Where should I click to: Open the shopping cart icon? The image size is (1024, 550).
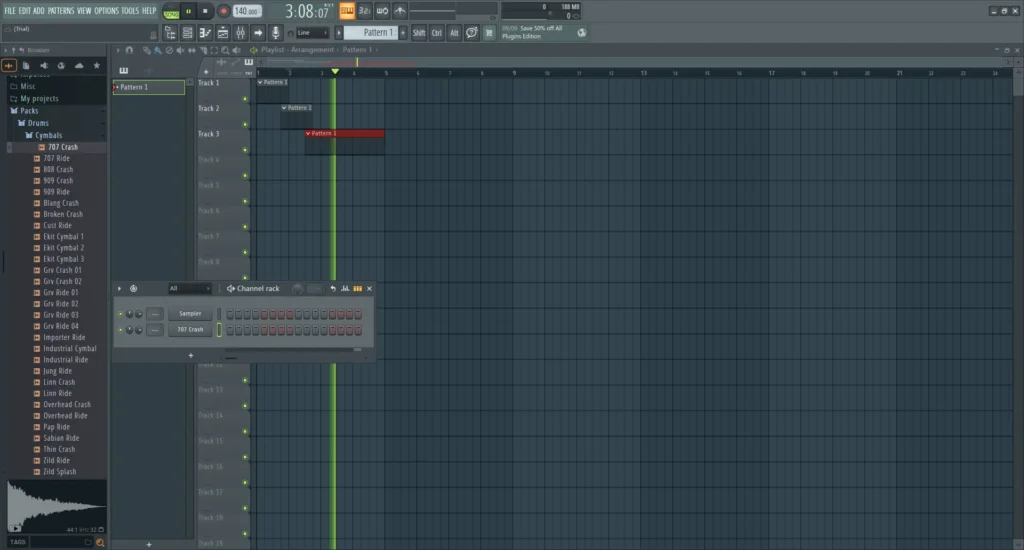point(488,33)
